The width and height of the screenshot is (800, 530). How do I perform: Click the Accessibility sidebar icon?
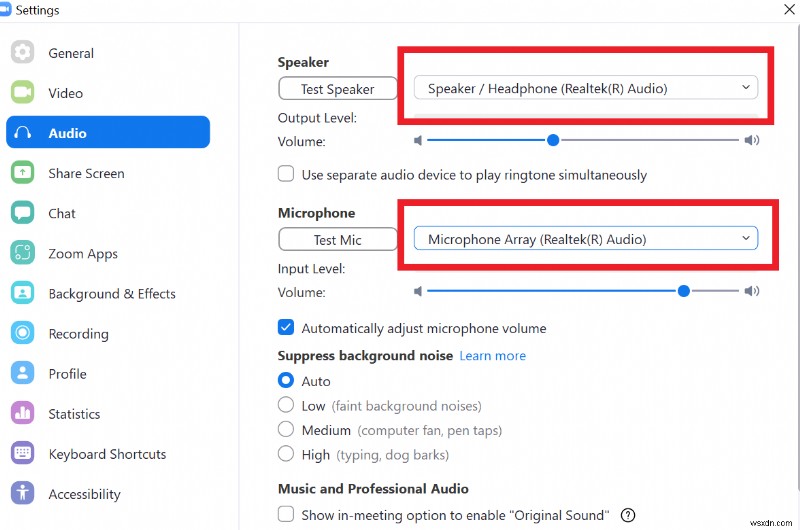(22, 494)
